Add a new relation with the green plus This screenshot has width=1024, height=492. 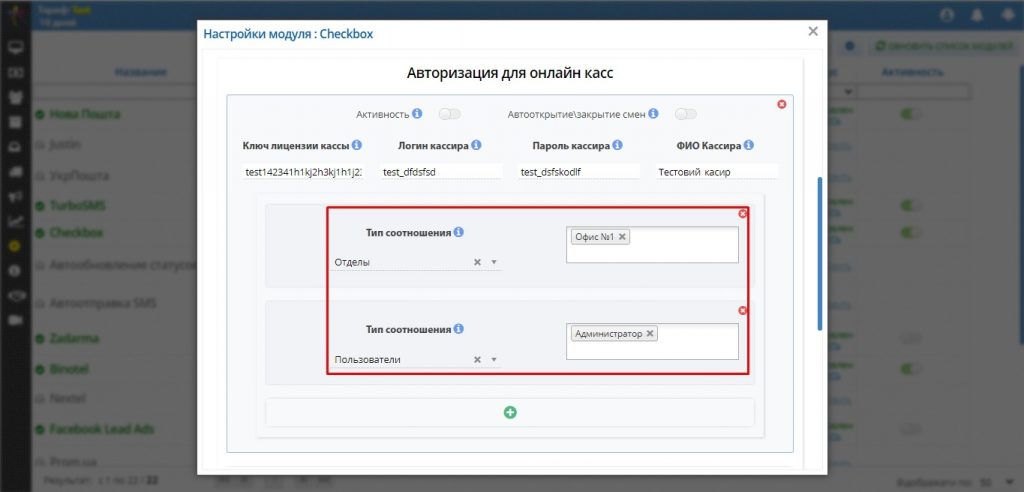(510, 412)
